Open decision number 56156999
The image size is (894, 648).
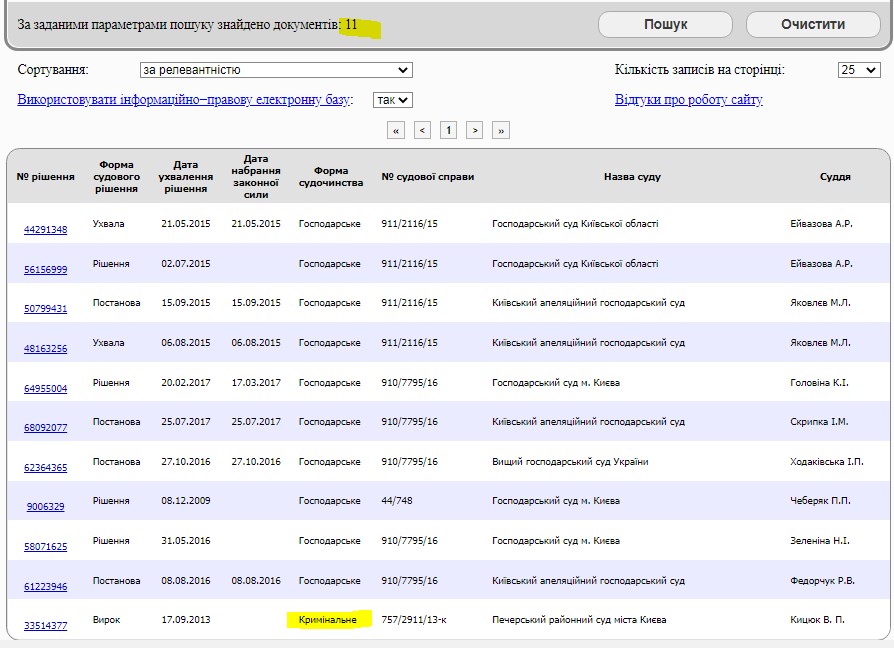46,269
